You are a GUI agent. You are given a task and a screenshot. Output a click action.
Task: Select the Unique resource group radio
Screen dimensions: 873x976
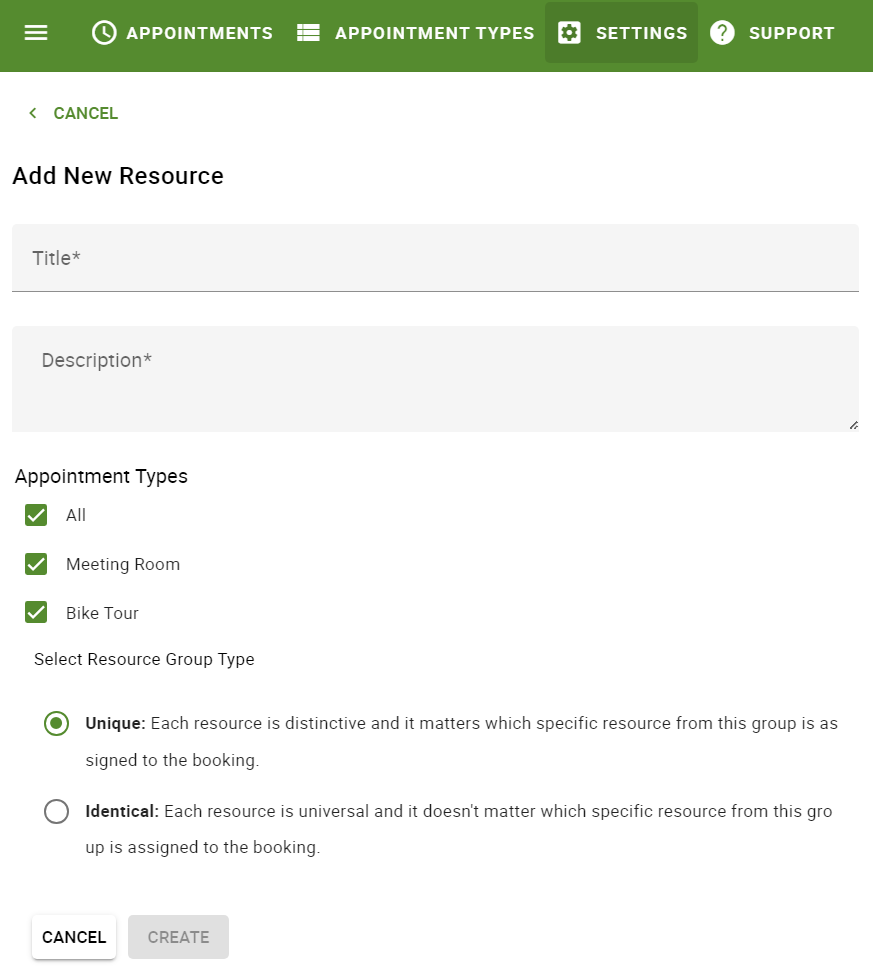point(57,723)
